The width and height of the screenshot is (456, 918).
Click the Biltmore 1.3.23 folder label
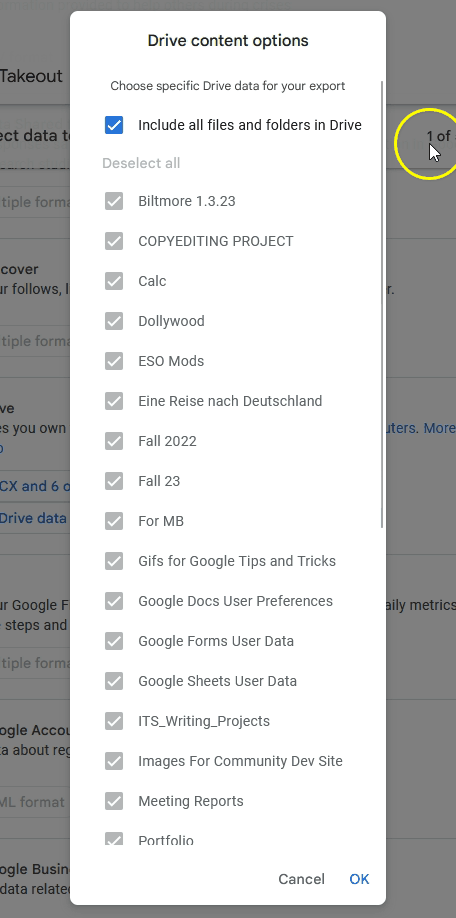click(x=187, y=201)
